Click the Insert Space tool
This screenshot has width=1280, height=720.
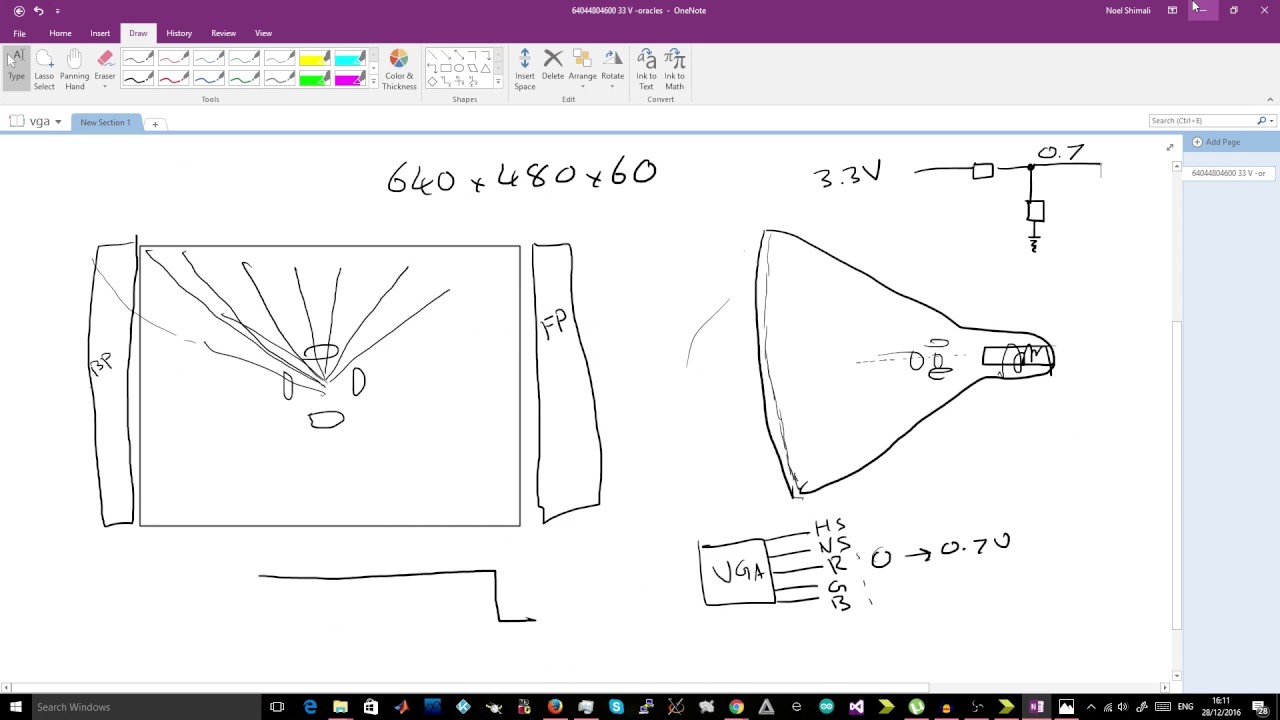pos(525,70)
